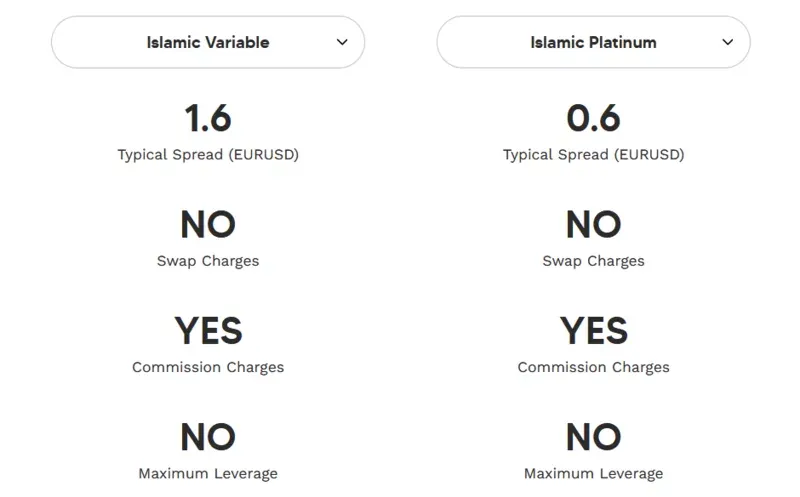Select the 1.6 typical spread value
The height and width of the screenshot is (497, 800).
coord(208,118)
